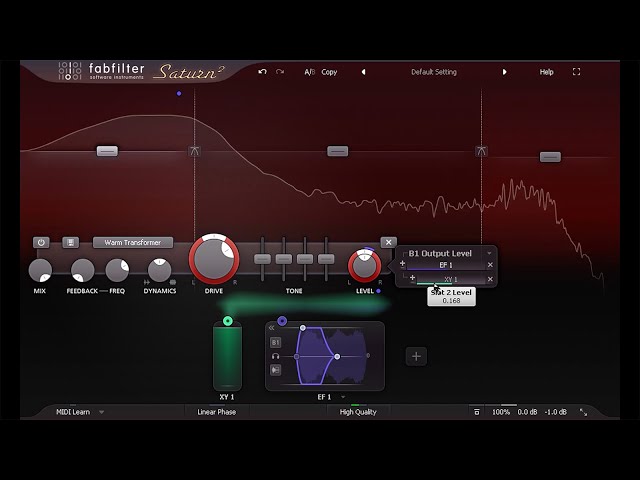Click the 100% global mix value
The height and width of the screenshot is (480, 640).
(501, 412)
